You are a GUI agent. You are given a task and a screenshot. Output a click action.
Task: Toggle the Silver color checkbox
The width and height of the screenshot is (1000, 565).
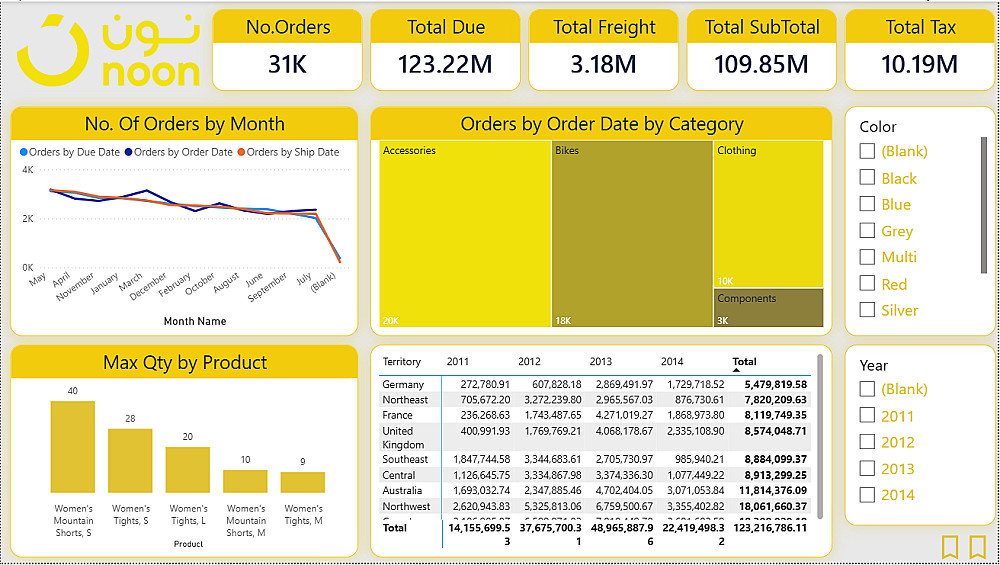tap(868, 310)
